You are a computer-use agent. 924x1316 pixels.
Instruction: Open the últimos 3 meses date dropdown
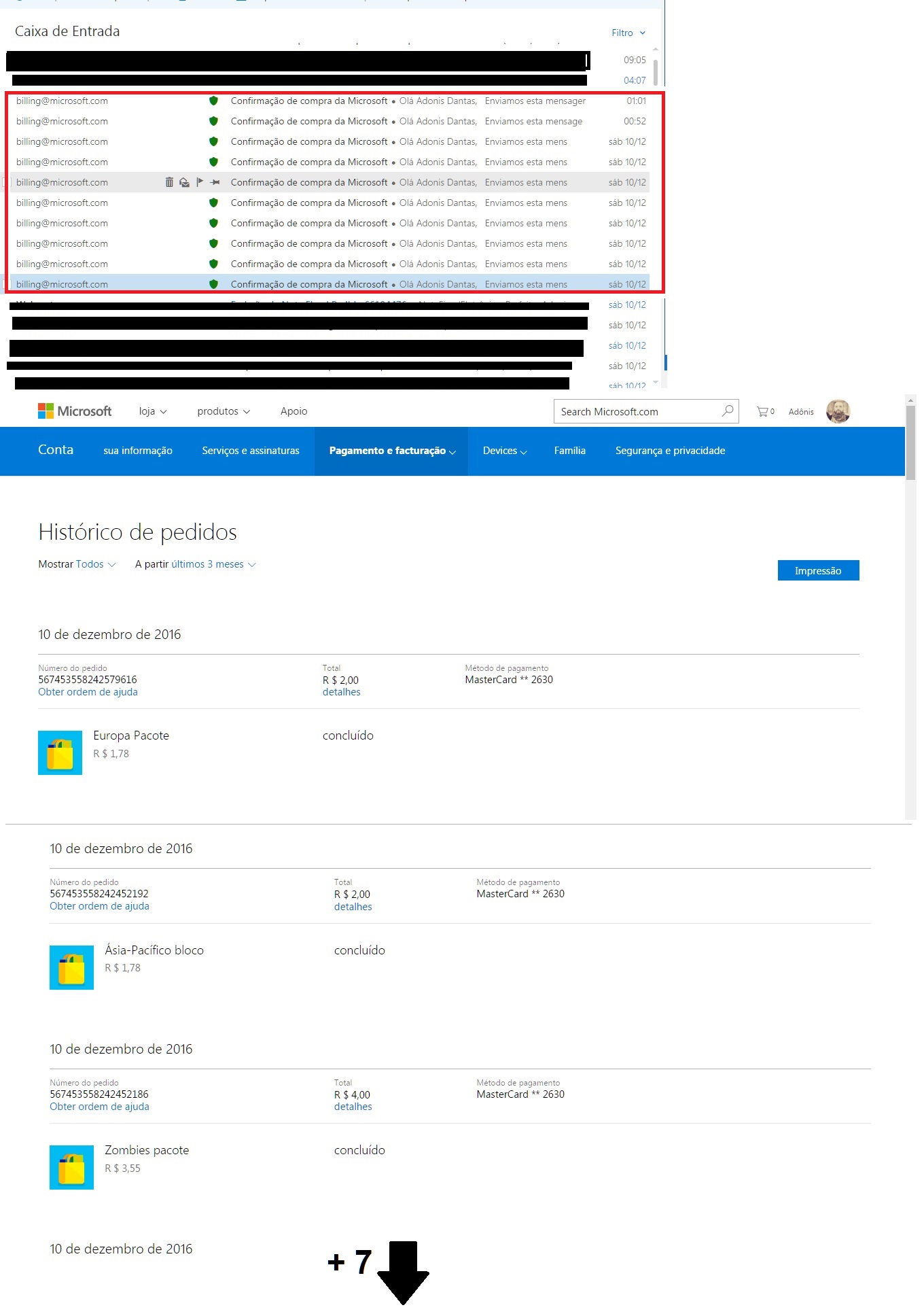pyautogui.click(x=213, y=564)
